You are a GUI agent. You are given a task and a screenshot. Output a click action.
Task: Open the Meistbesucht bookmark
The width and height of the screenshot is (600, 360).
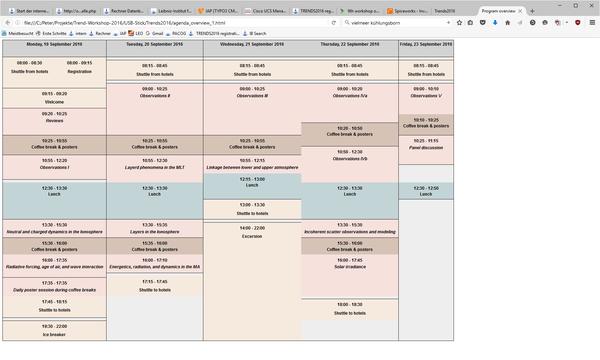[18, 34]
